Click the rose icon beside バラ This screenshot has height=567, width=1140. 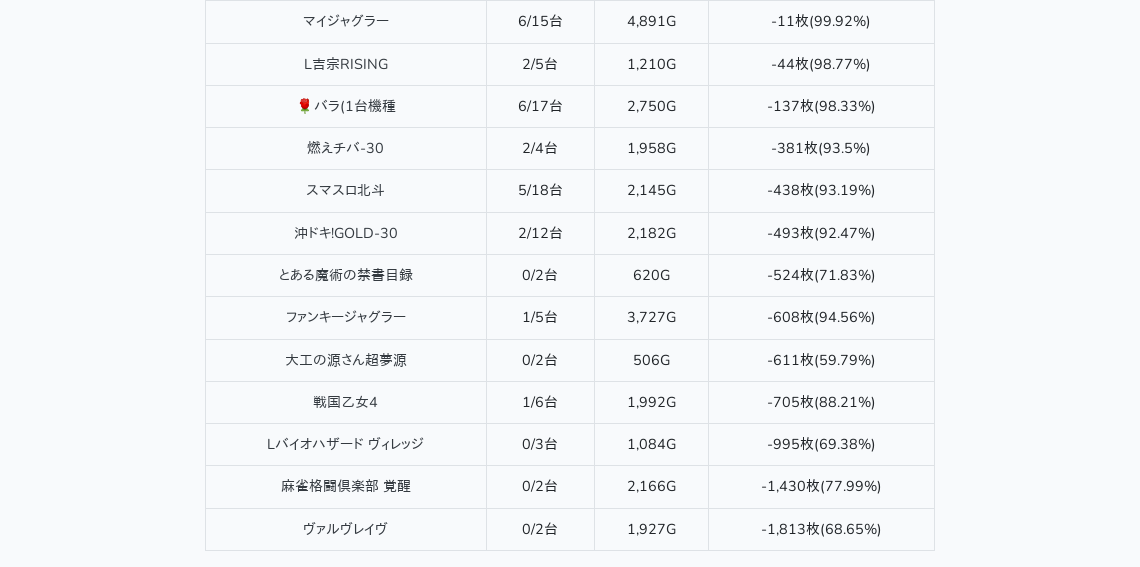[x=305, y=106]
